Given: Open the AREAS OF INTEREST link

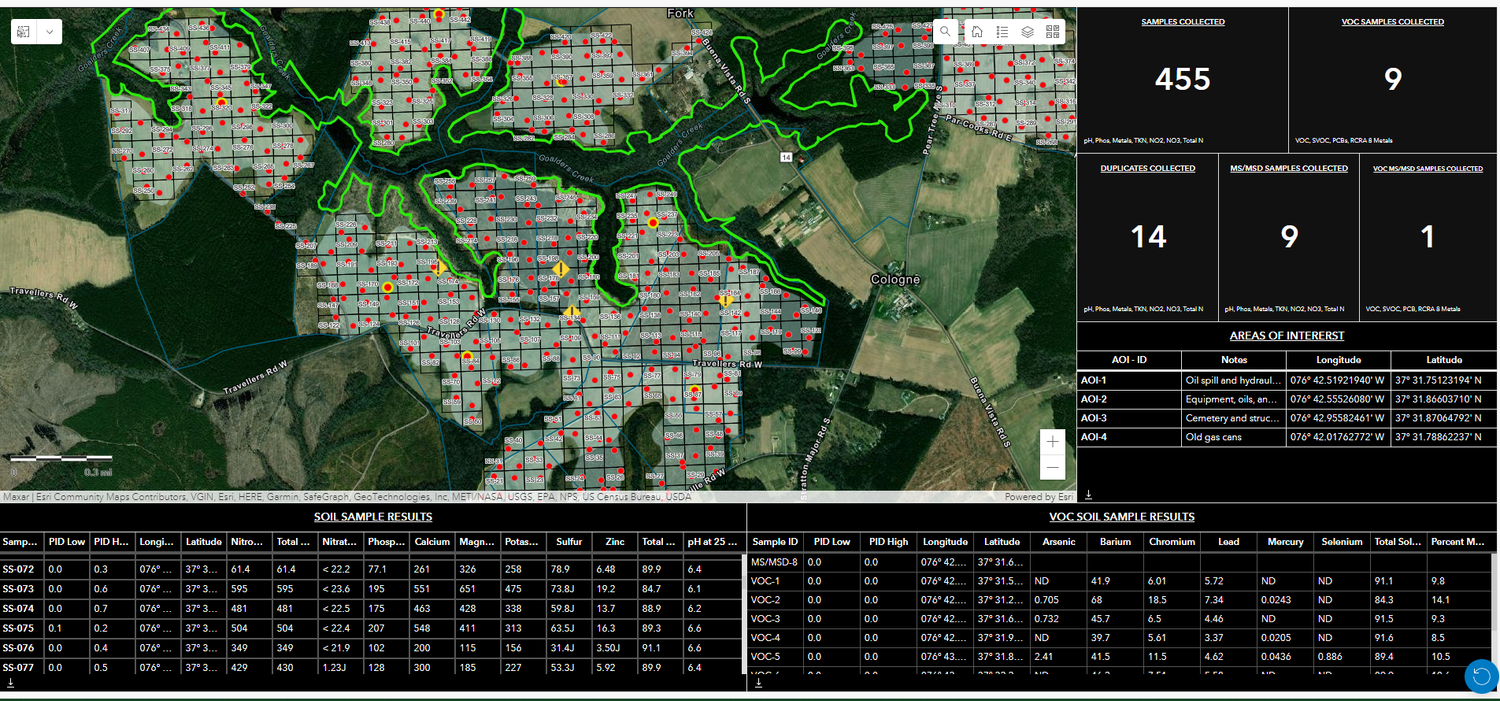Looking at the screenshot, I should [x=1286, y=335].
